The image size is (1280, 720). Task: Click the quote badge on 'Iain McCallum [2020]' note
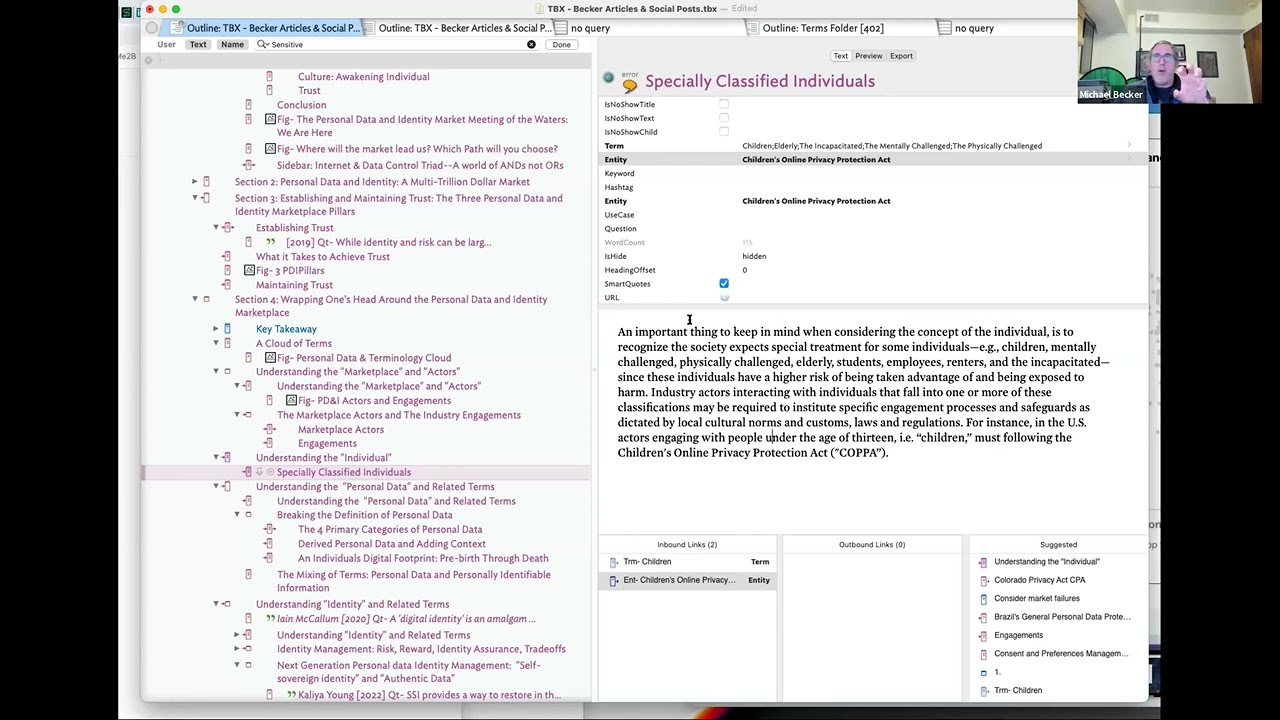coord(270,619)
